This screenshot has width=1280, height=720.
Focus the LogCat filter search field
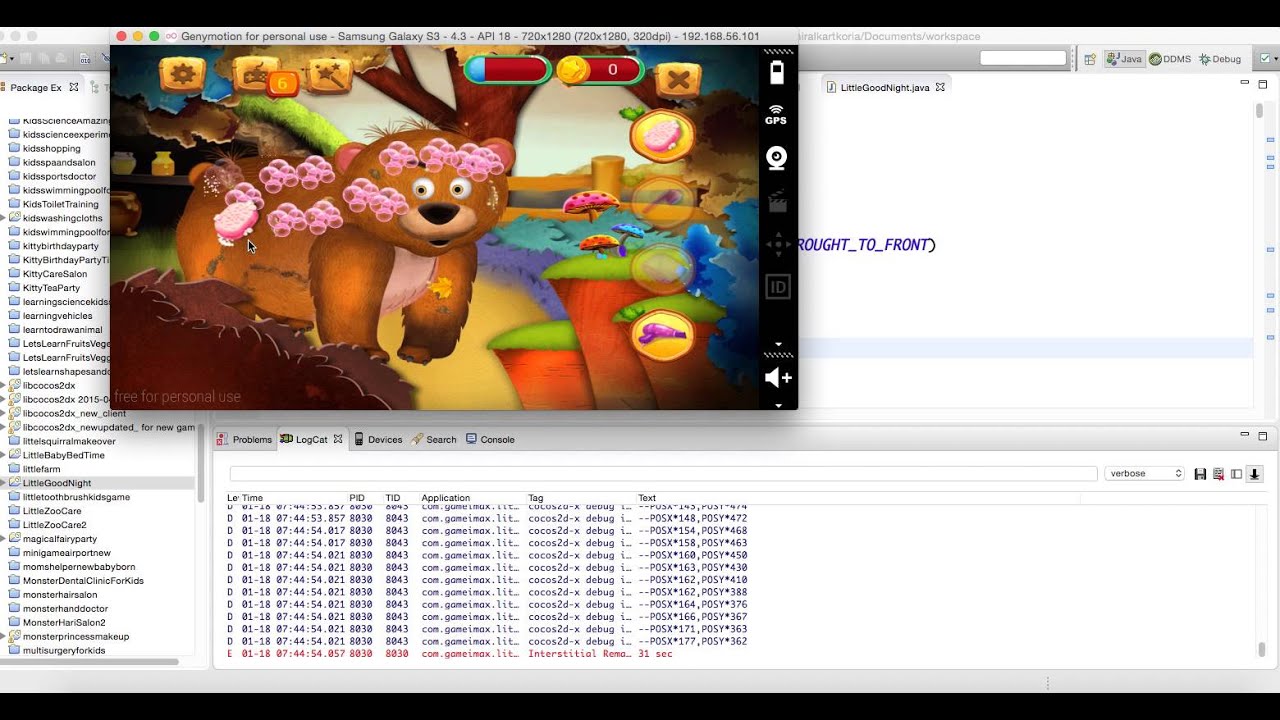tap(663, 473)
